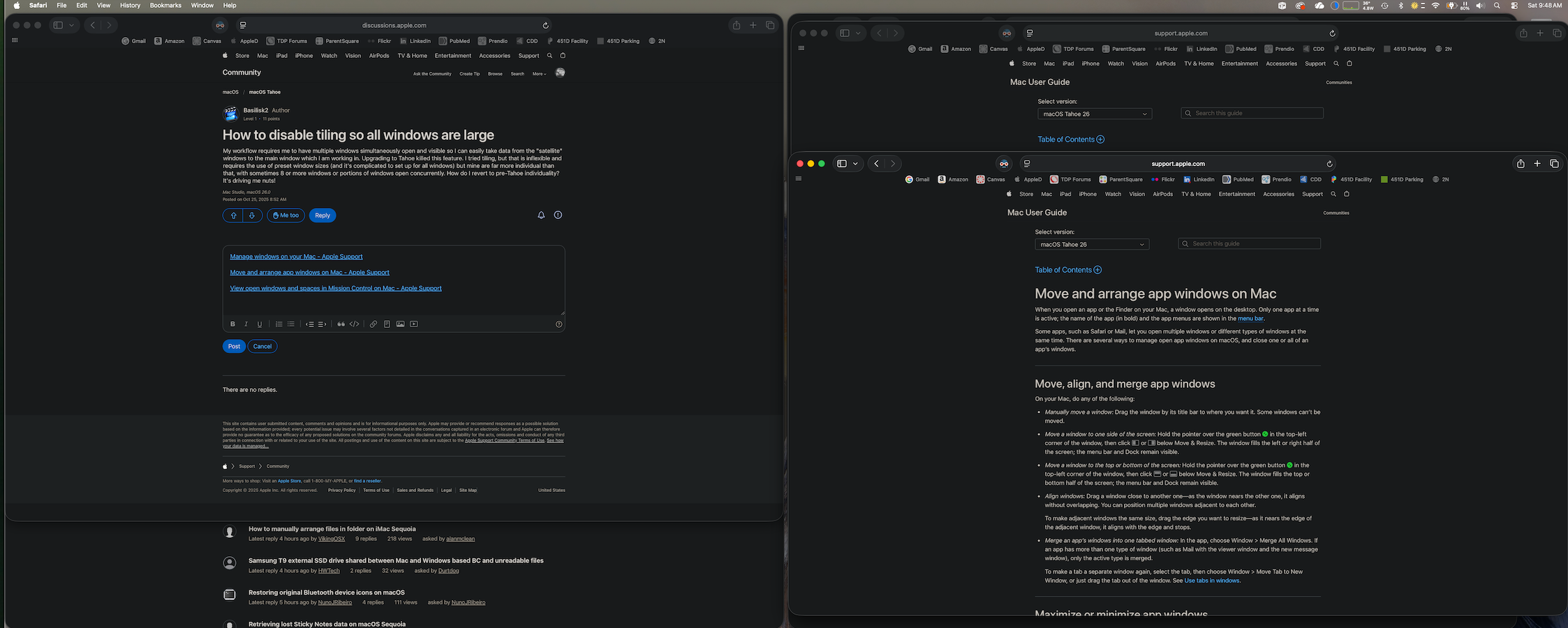This screenshot has width=1568, height=628.
Task: Click the insert link icon in the editor
Action: coord(373,324)
